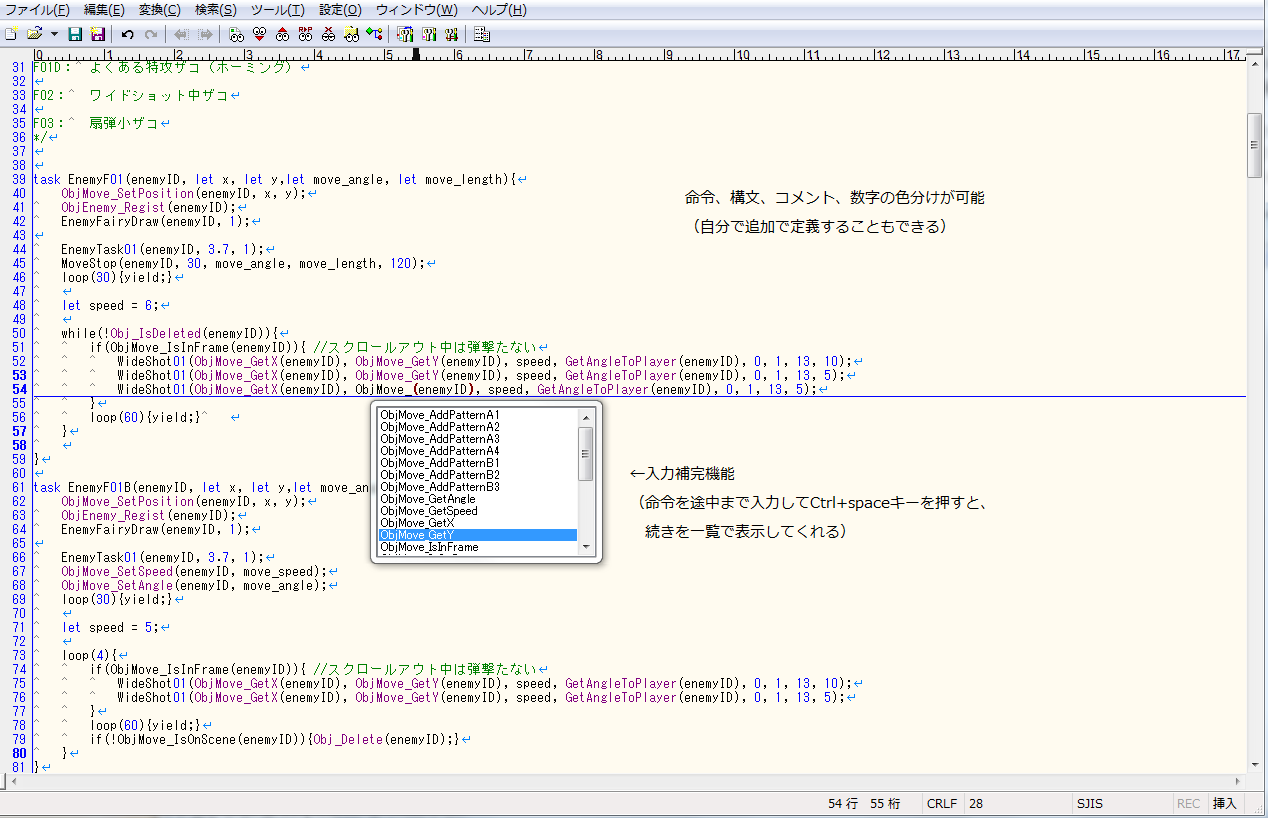Click the Replace (R▶P) icon
This screenshot has height=818, width=1268.
[x=305, y=34]
